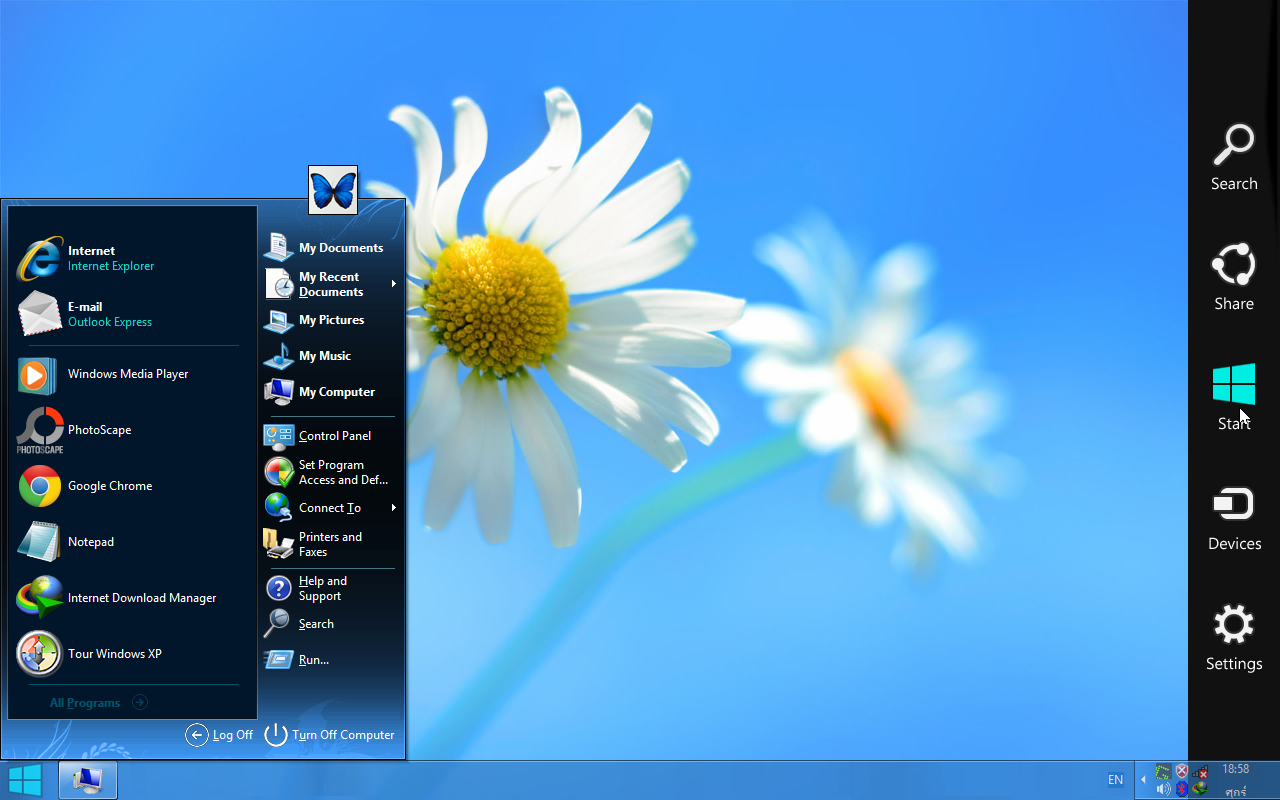Open the Help and Support icon
The height and width of the screenshot is (800, 1280).
coord(278,588)
